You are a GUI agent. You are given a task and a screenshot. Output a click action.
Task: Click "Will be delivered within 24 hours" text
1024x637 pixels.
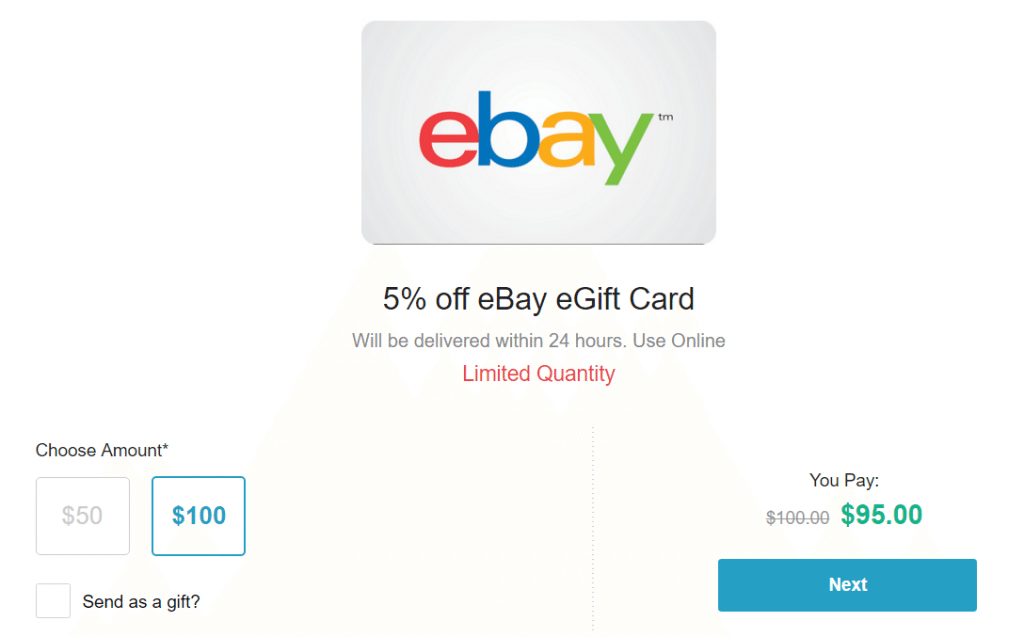[488, 341]
